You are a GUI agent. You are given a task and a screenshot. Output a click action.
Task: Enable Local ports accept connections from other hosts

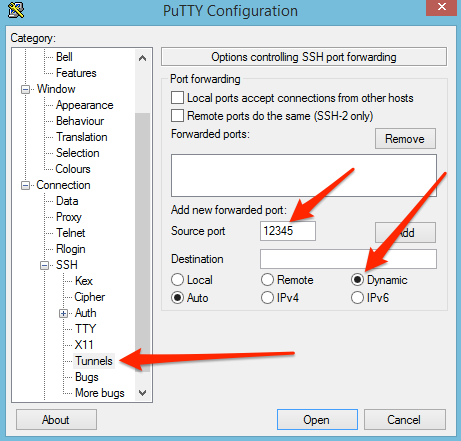click(x=177, y=98)
